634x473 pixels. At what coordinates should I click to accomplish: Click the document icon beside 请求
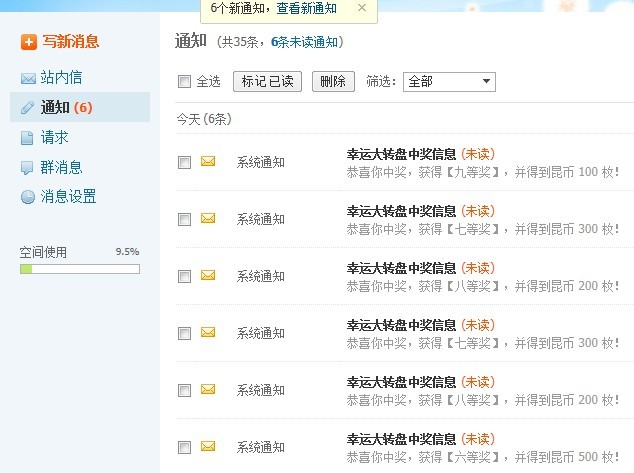coord(27,138)
